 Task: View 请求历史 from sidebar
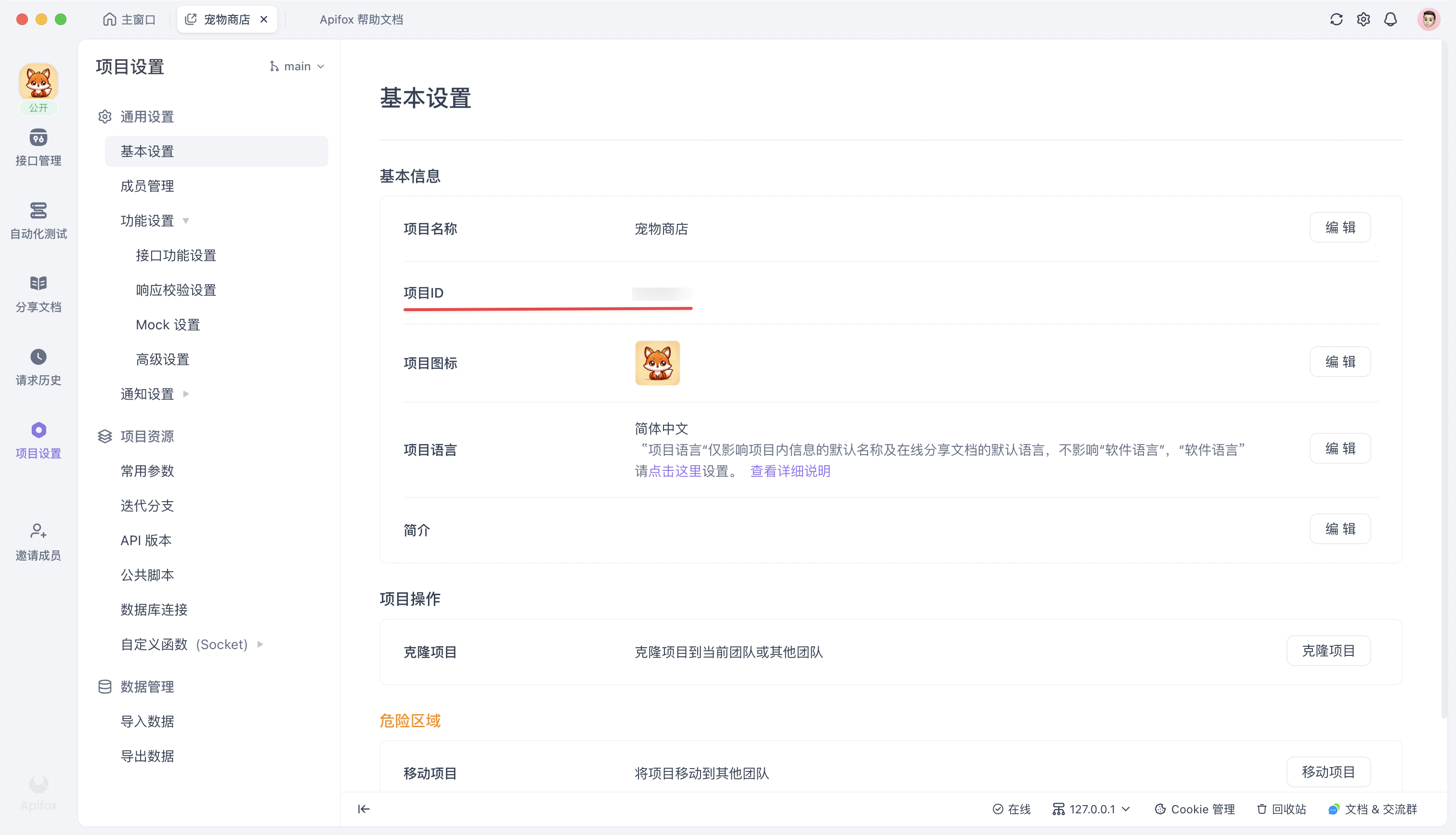[38, 365]
